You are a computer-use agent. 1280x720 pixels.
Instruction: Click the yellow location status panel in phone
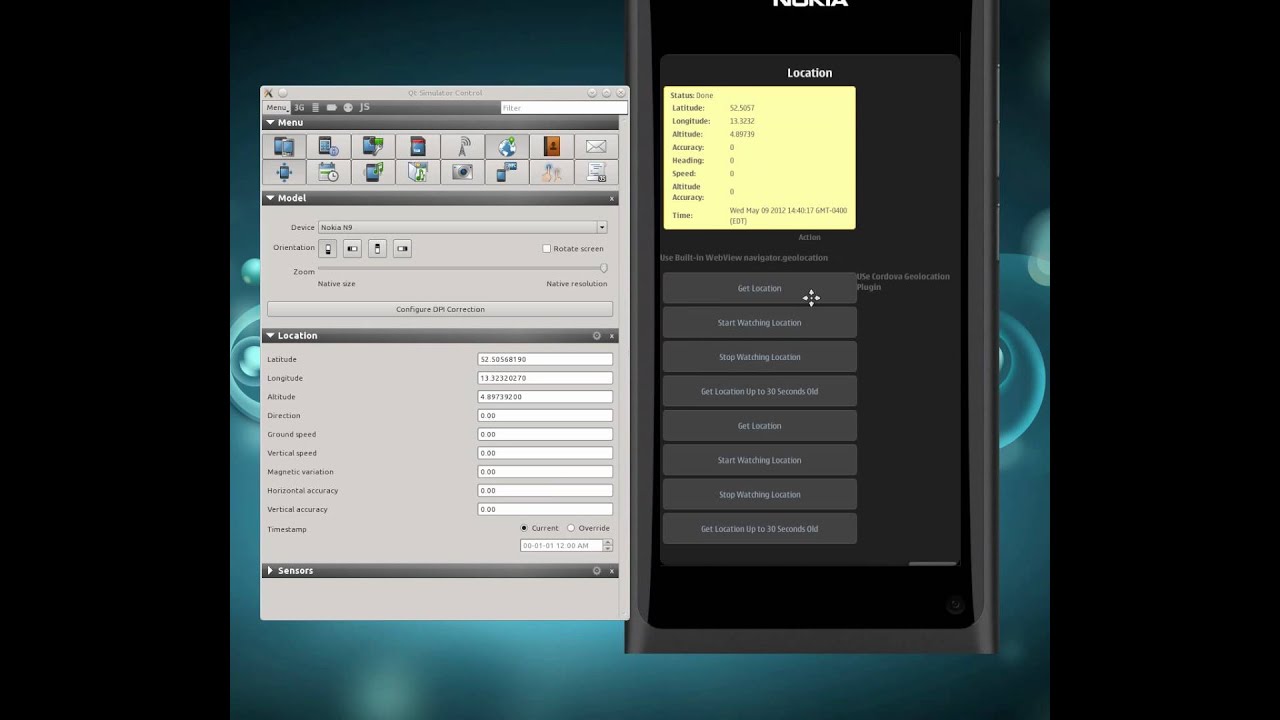coord(759,158)
